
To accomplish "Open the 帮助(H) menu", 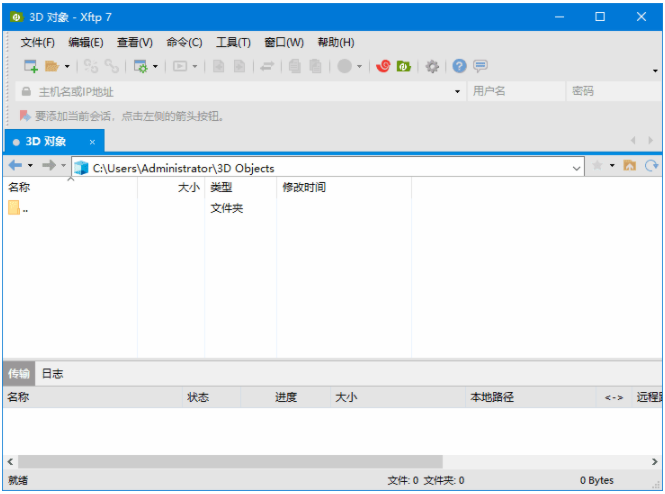I will tap(336, 42).
